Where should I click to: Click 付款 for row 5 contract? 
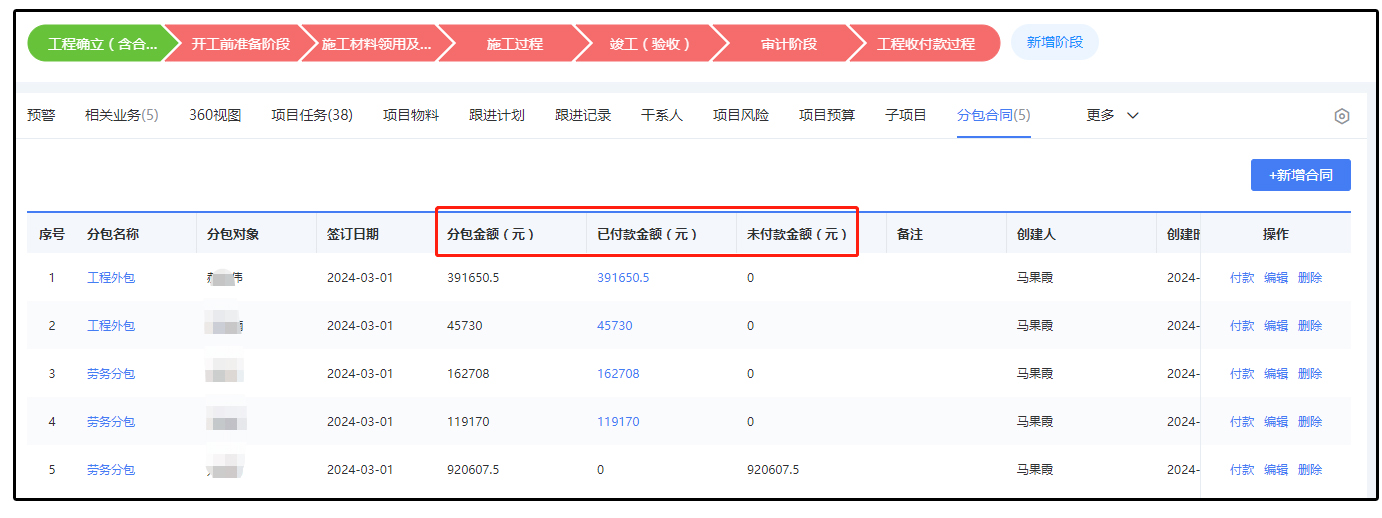[x=1242, y=470]
